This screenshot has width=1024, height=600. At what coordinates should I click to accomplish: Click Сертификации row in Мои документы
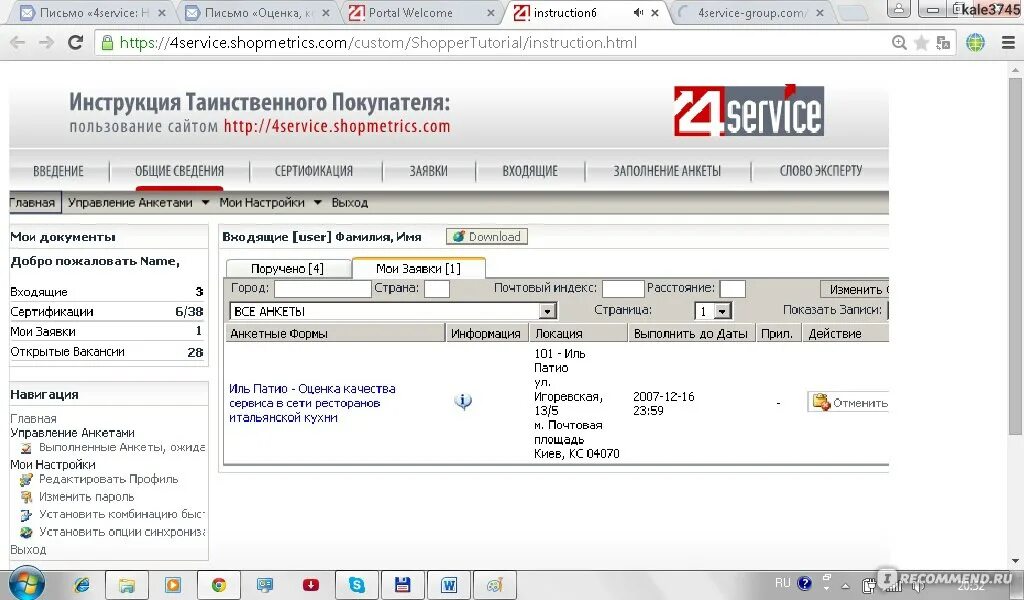pyautogui.click(x=107, y=312)
